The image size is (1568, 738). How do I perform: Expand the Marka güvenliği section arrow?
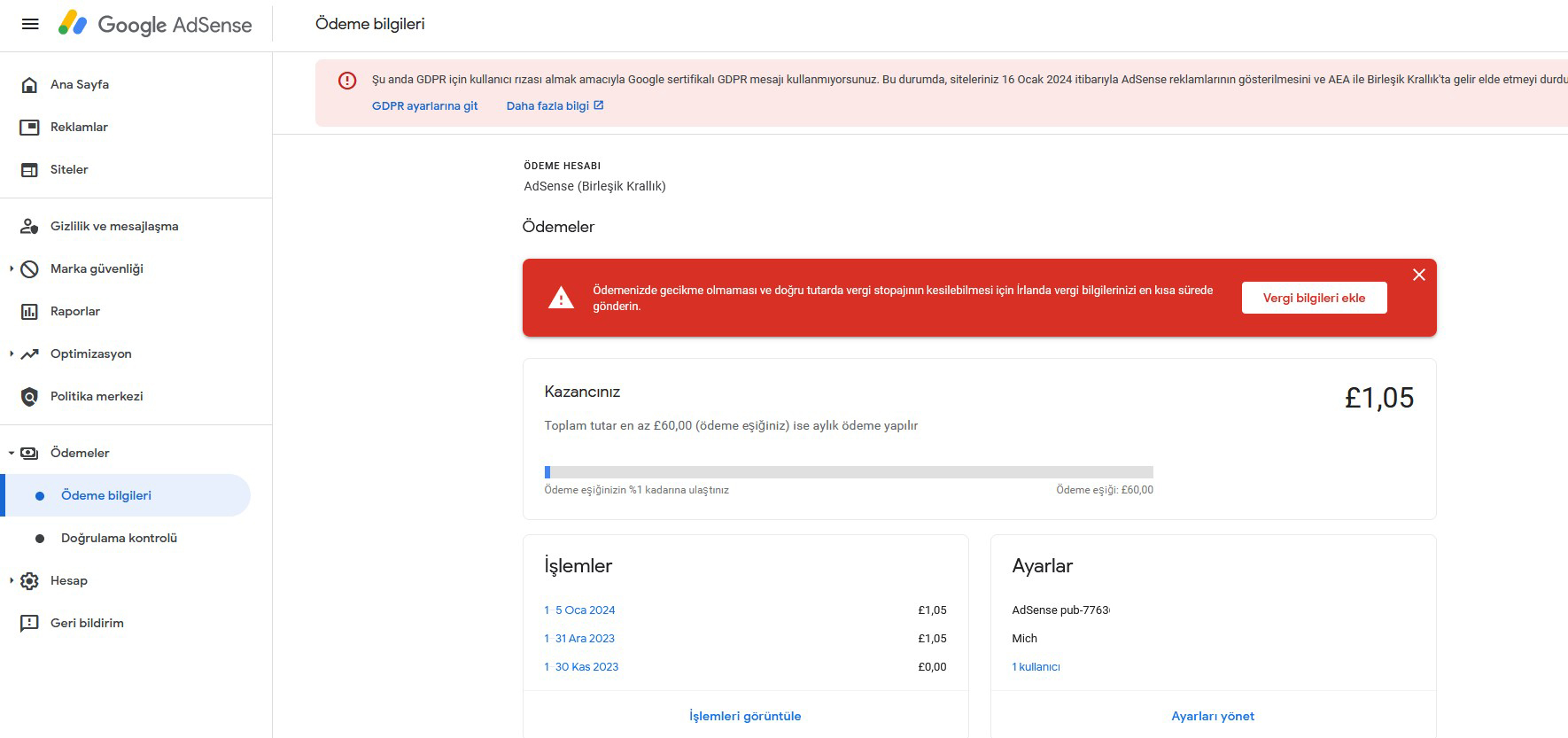pos(11,268)
